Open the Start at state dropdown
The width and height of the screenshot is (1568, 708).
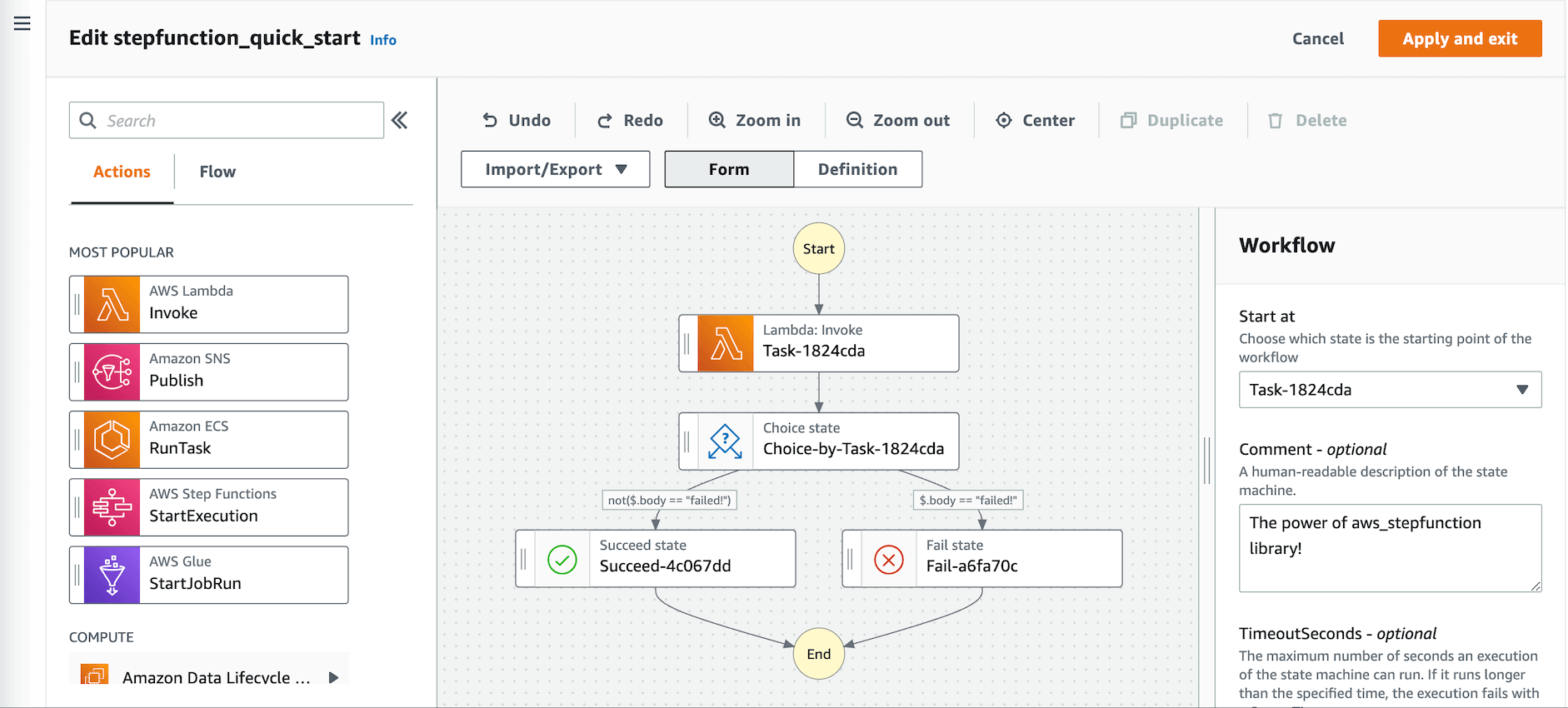coord(1390,390)
